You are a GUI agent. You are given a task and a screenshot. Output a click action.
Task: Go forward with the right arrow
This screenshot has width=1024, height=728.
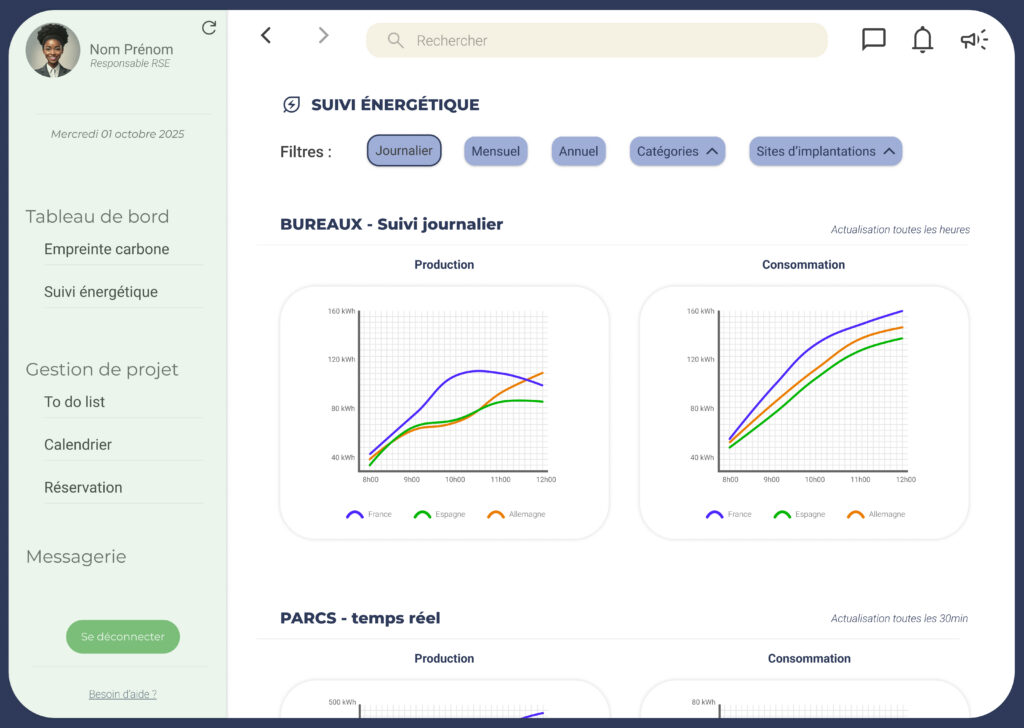tap(323, 36)
